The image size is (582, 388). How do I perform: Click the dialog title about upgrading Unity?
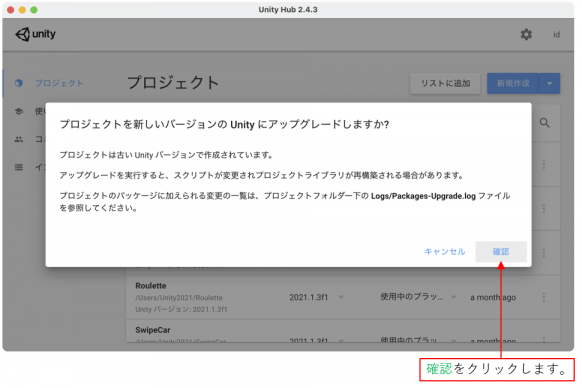(x=224, y=124)
